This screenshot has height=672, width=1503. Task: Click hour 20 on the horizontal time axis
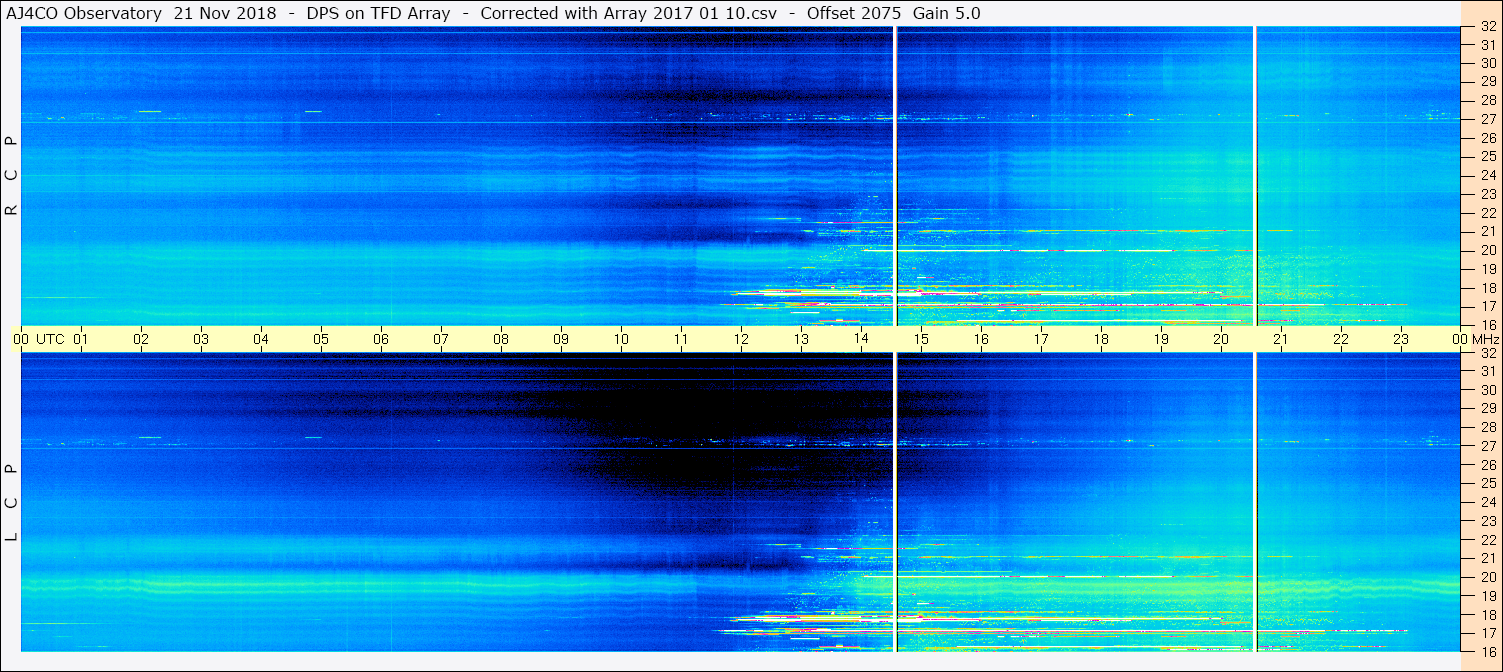[x=1221, y=339]
